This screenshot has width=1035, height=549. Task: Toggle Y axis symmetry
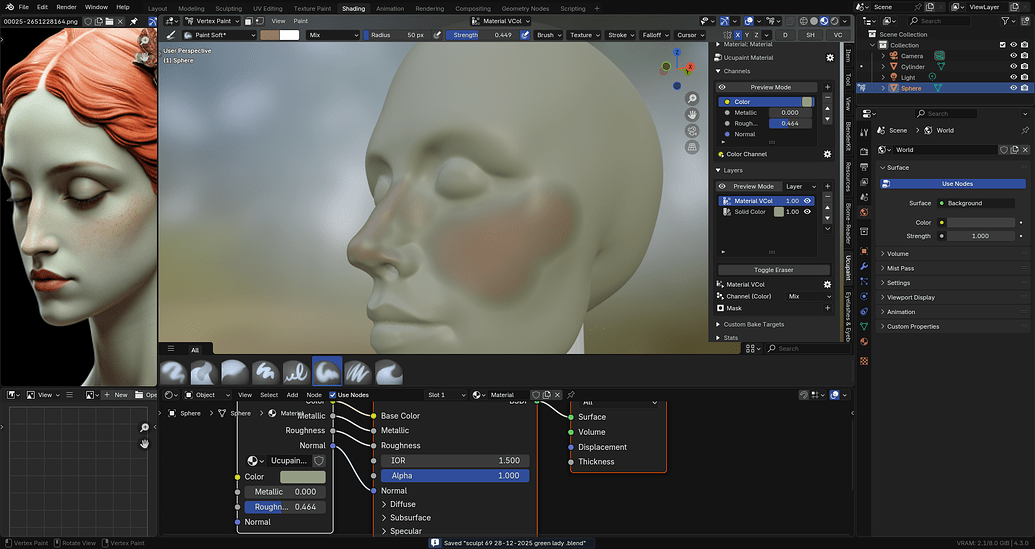pyautogui.click(x=747, y=35)
